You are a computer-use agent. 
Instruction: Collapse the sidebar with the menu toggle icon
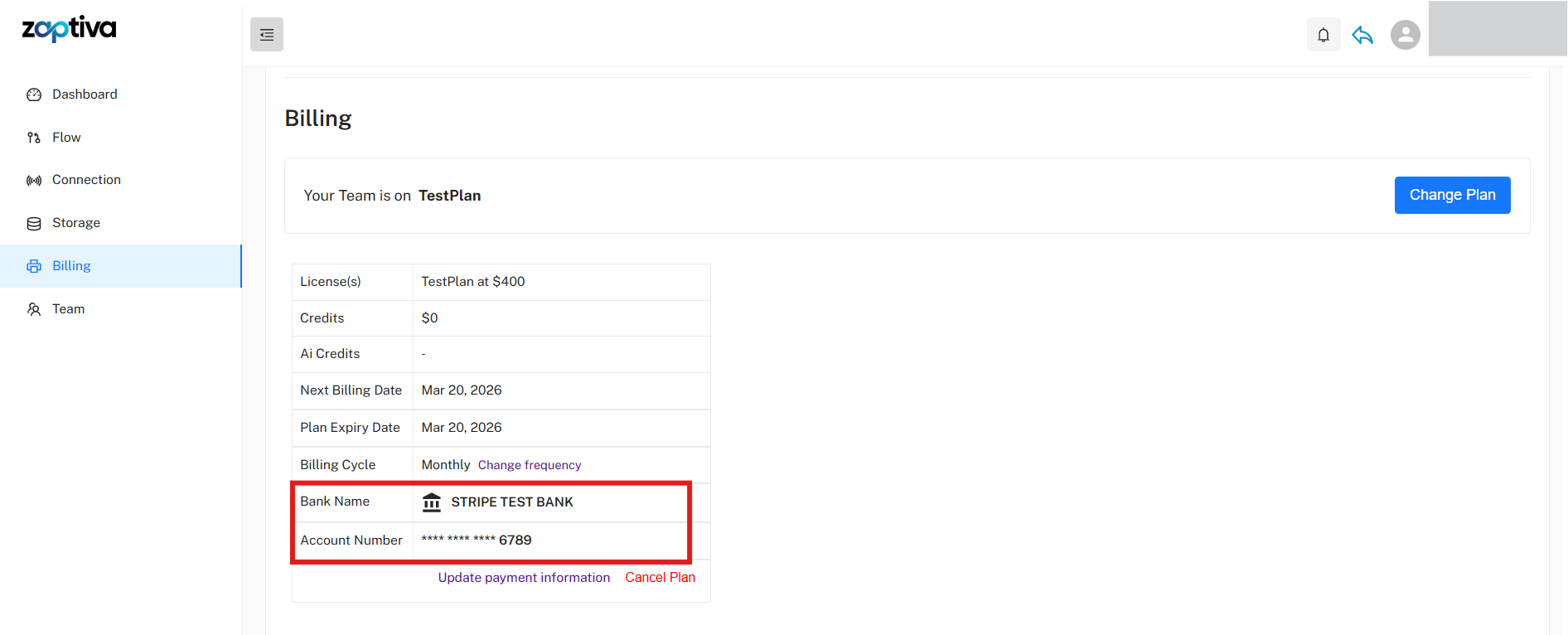click(267, 35)
